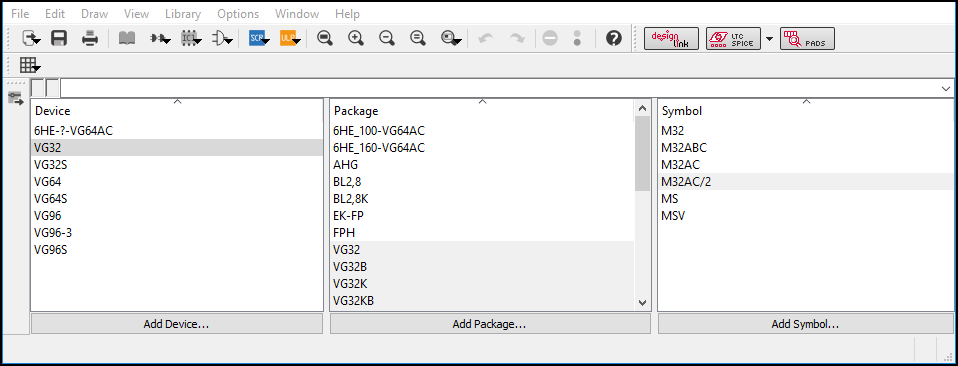Zoom in with the plus magnifier
Viewport: 958px width, 366px height.
click(356, 38)
